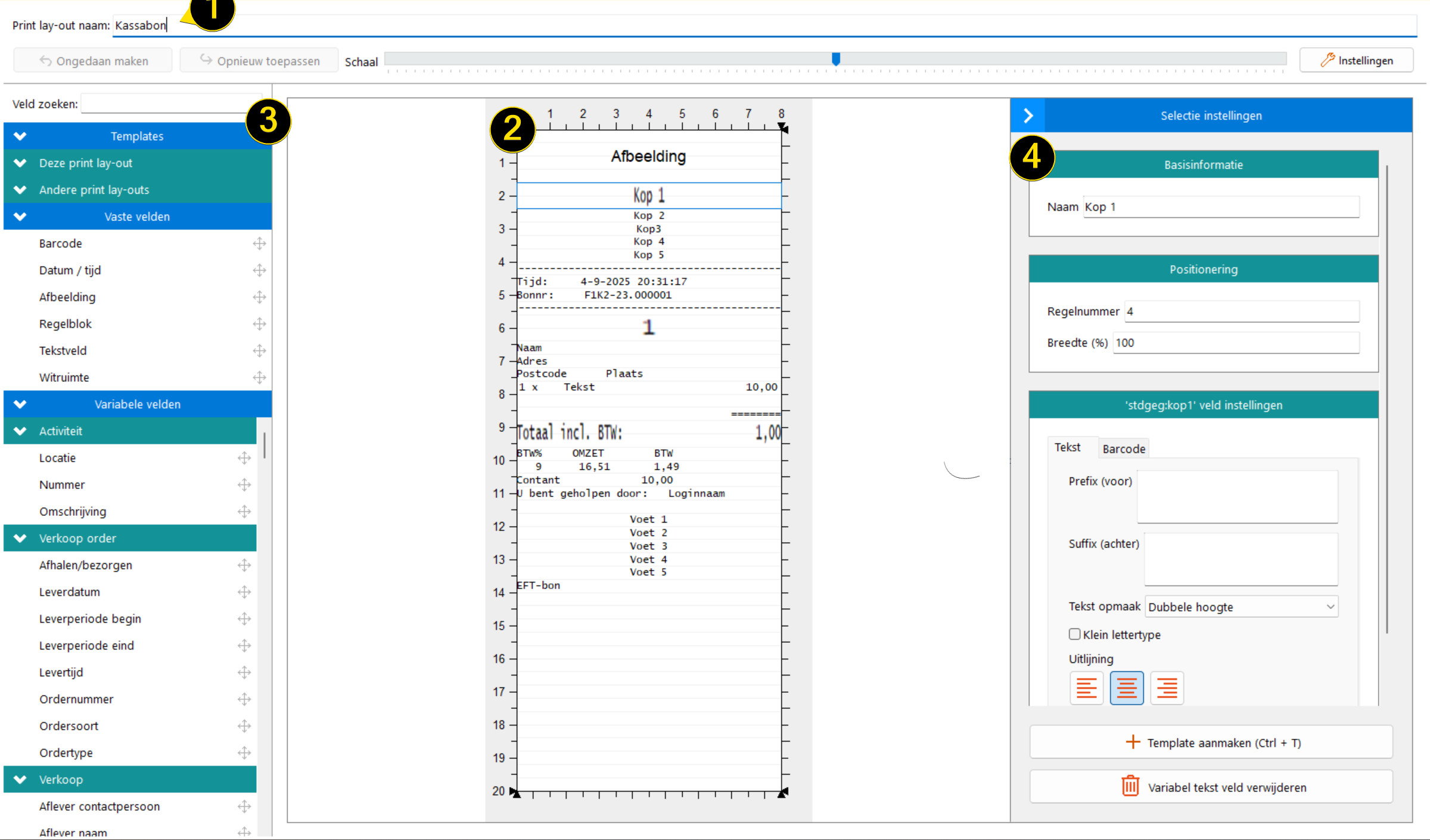This screenshot has width=1430, height=840.
Task: Click move icon beside Ordernummer
Action: 244,699
